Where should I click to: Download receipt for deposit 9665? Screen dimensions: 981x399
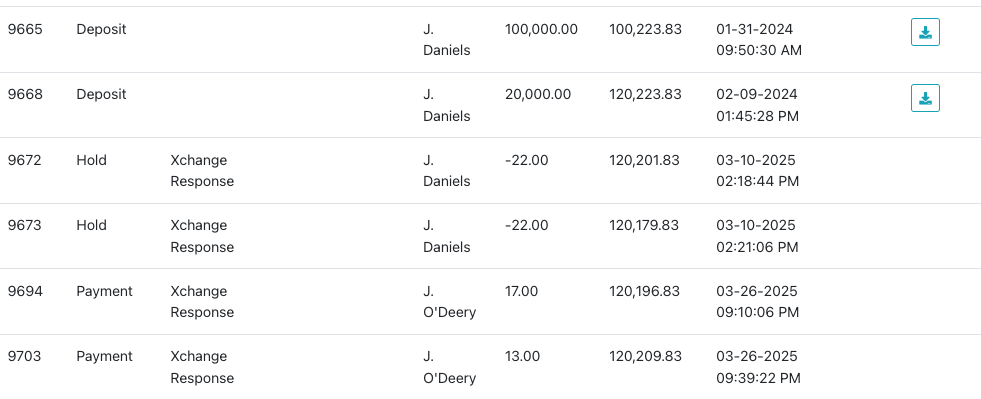coord(925,32)
